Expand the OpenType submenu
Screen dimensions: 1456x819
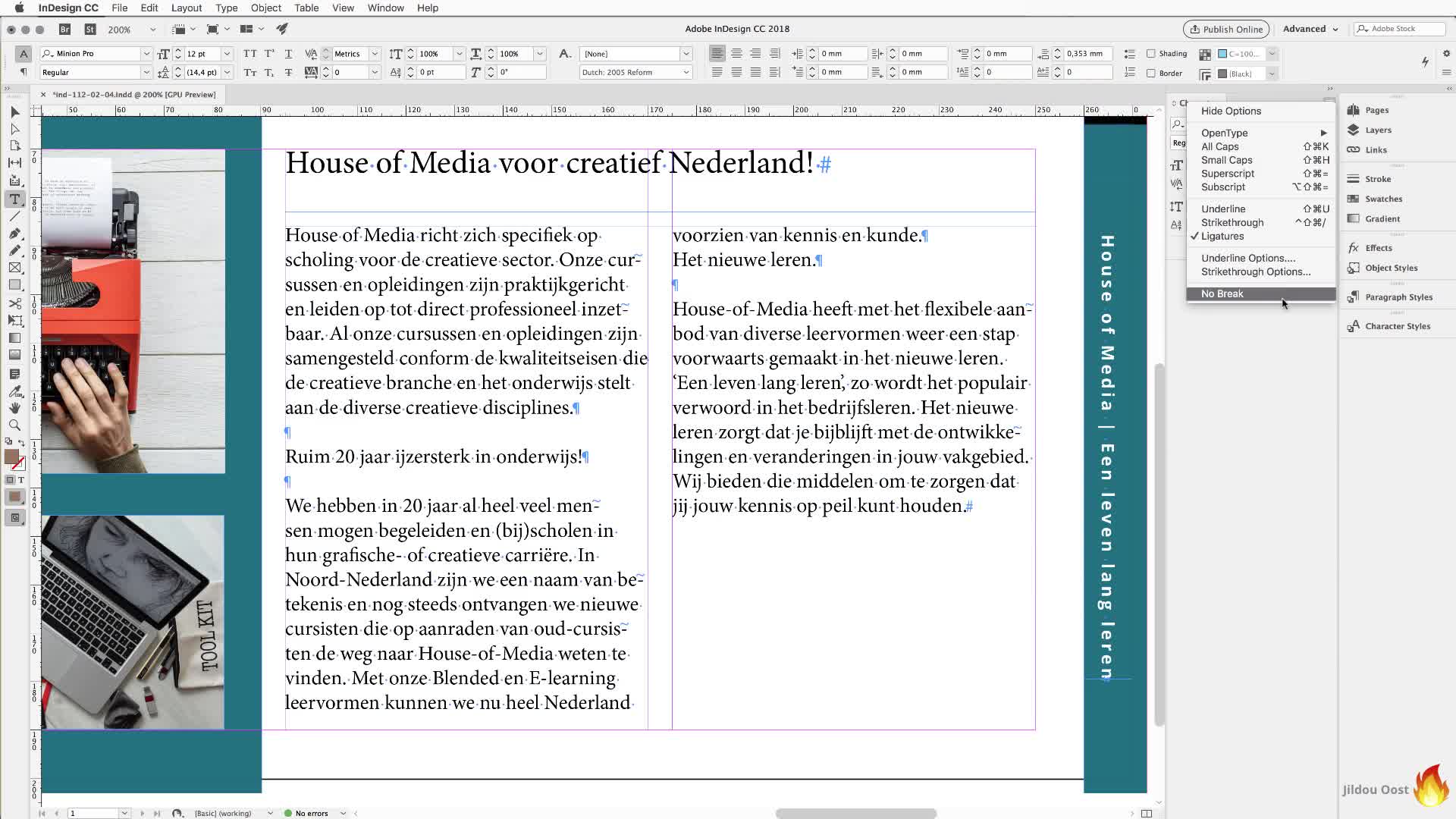pyautogui.click(x=1261, y=133)
